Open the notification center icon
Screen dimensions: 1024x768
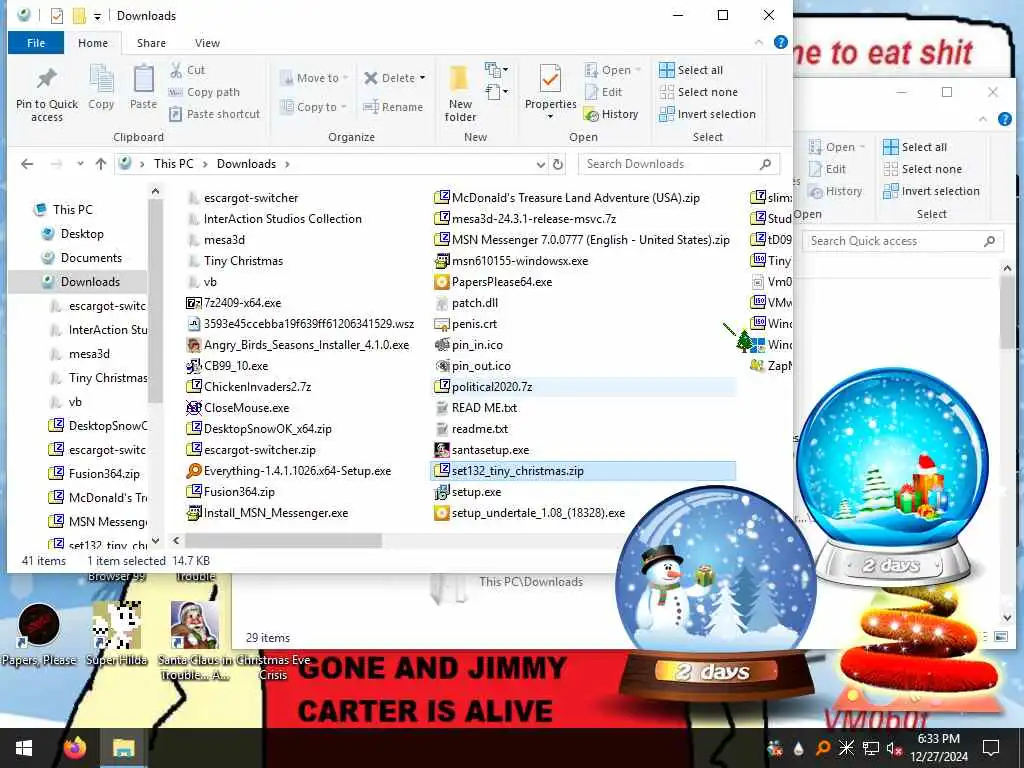coord(991,748)
